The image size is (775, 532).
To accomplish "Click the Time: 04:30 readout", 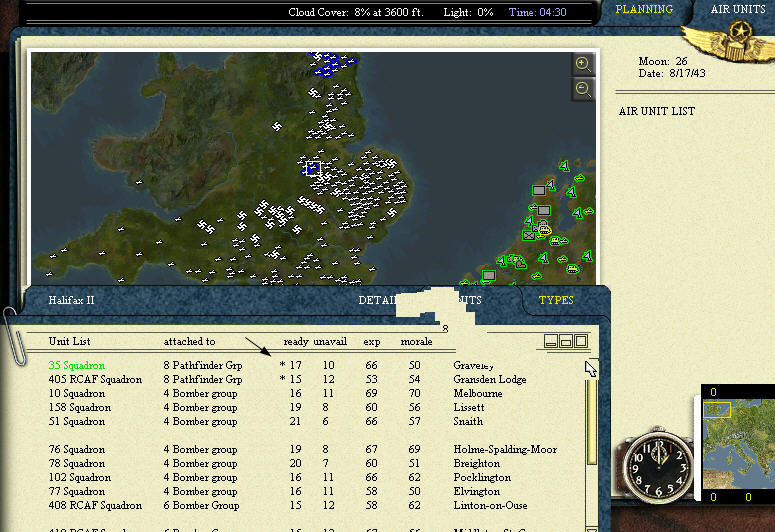I will point(537,12).
